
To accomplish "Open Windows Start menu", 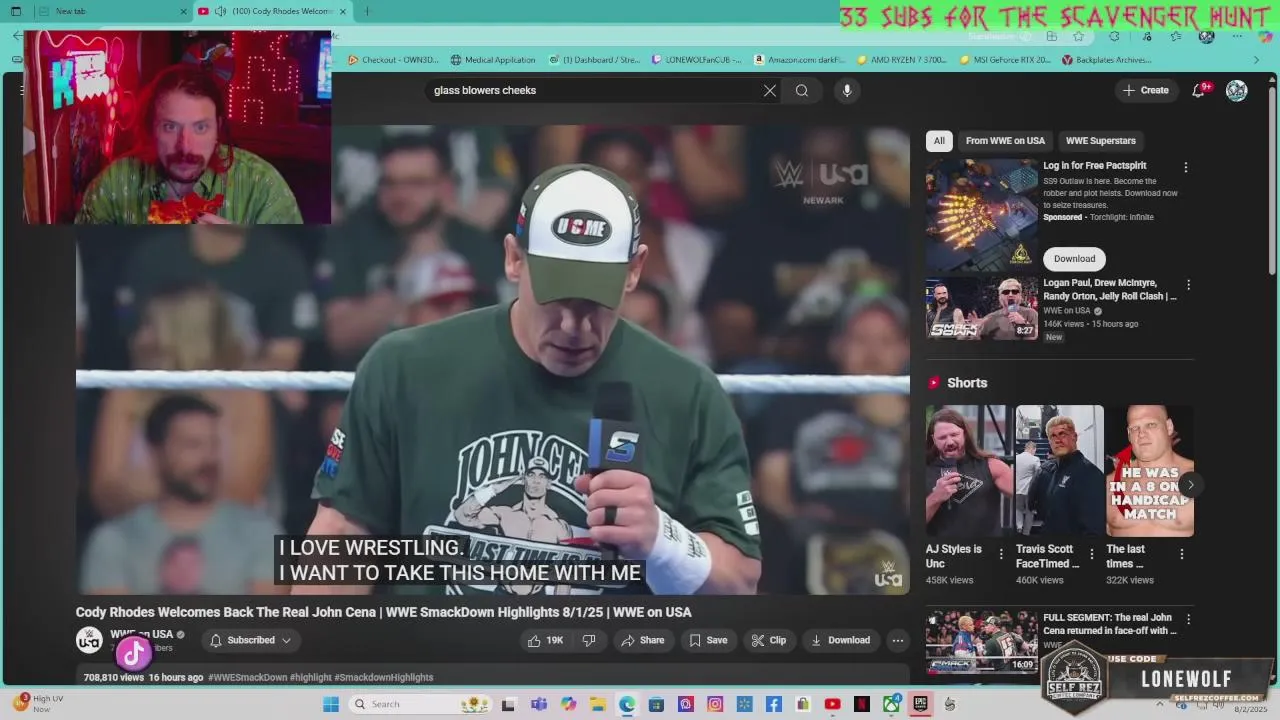I will coord(331,704).
